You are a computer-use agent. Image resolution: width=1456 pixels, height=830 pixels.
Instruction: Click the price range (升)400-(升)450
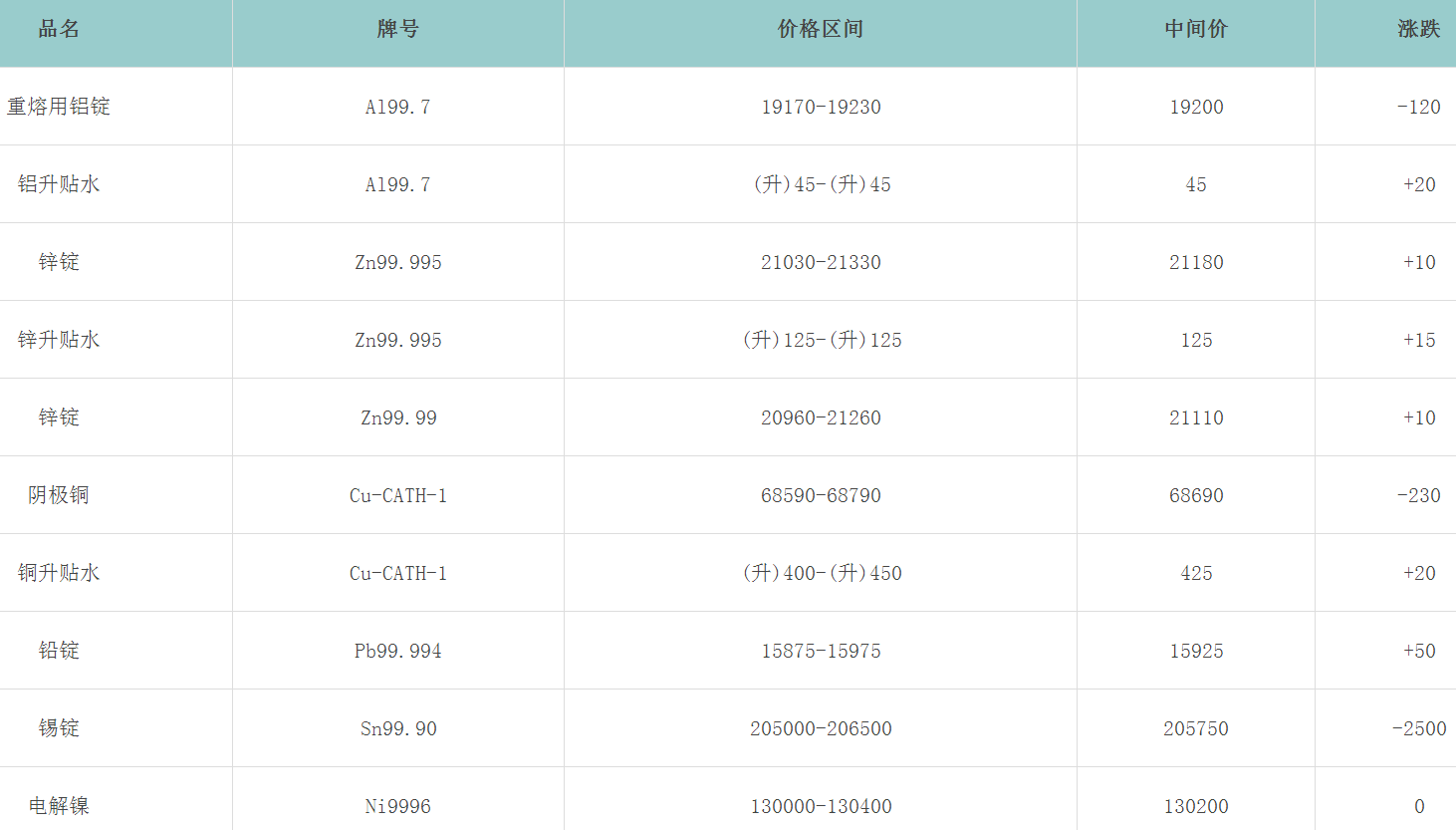[x=822, y=573]
